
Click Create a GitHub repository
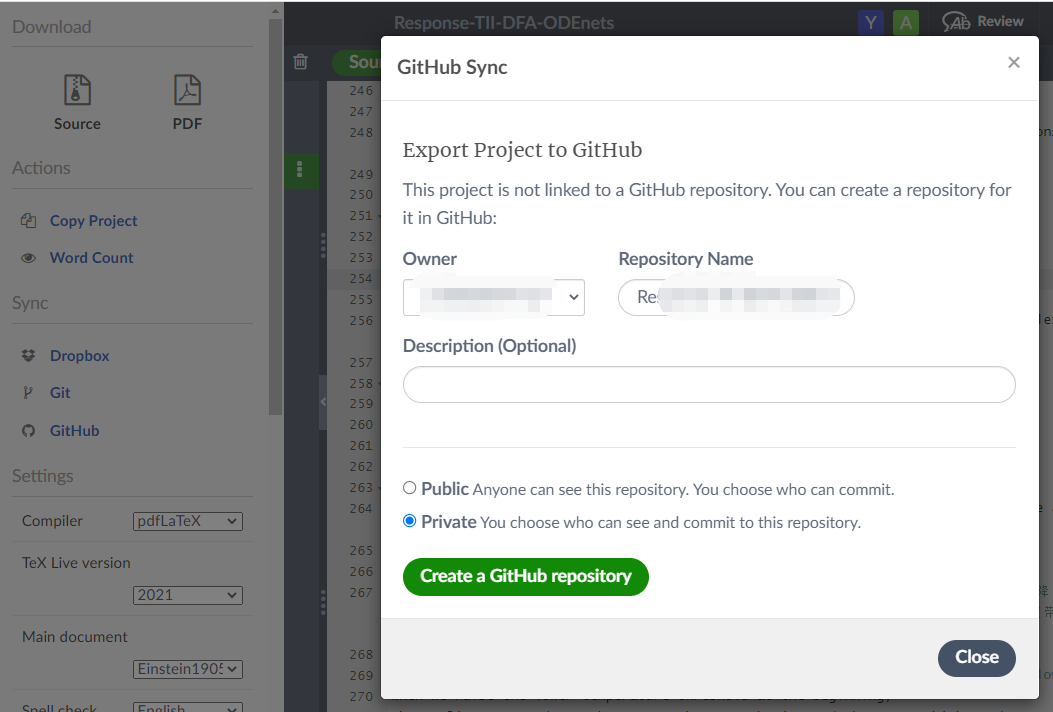point(525,576)
